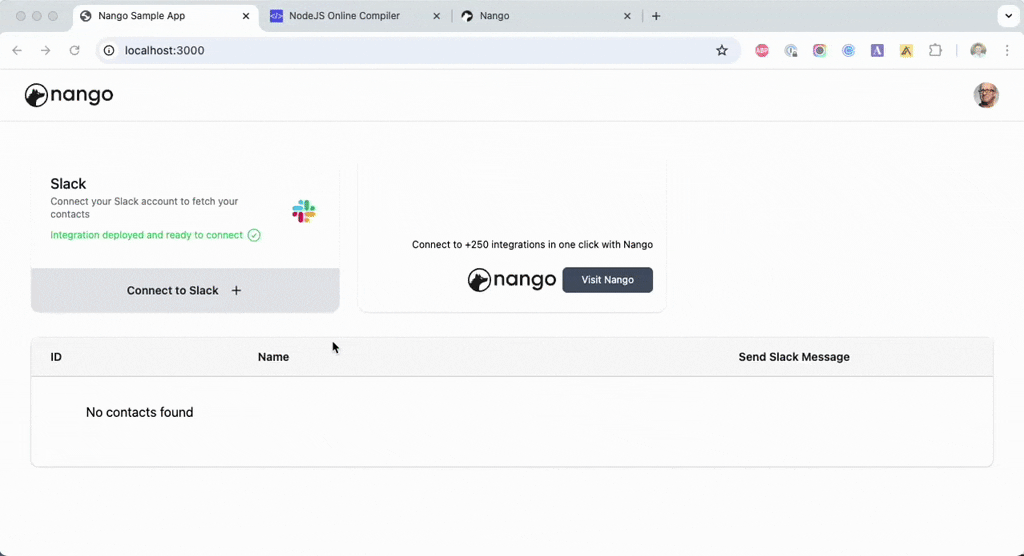Open the site information icon in address bar
This screenshot has width=1024, height=556.
(109, 50)
